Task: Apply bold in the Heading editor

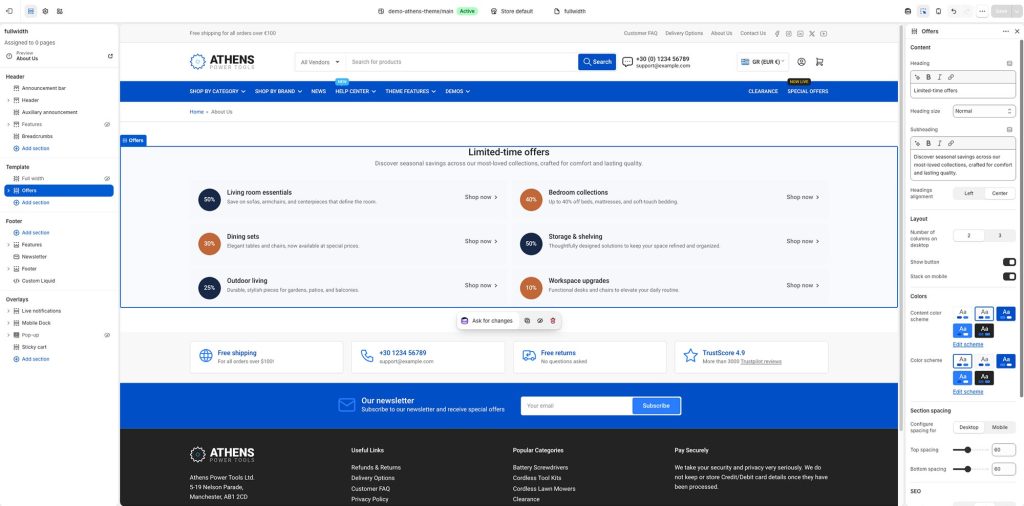Action: [x=929, y=77]
